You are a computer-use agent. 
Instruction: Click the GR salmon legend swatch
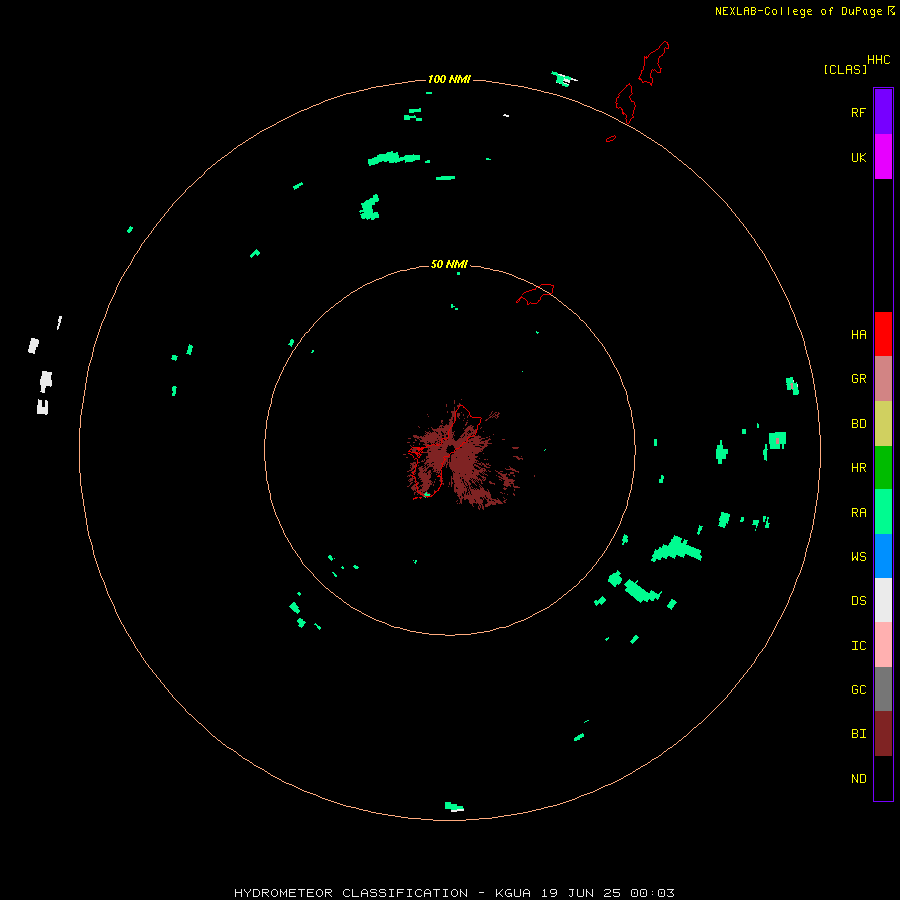883,379
